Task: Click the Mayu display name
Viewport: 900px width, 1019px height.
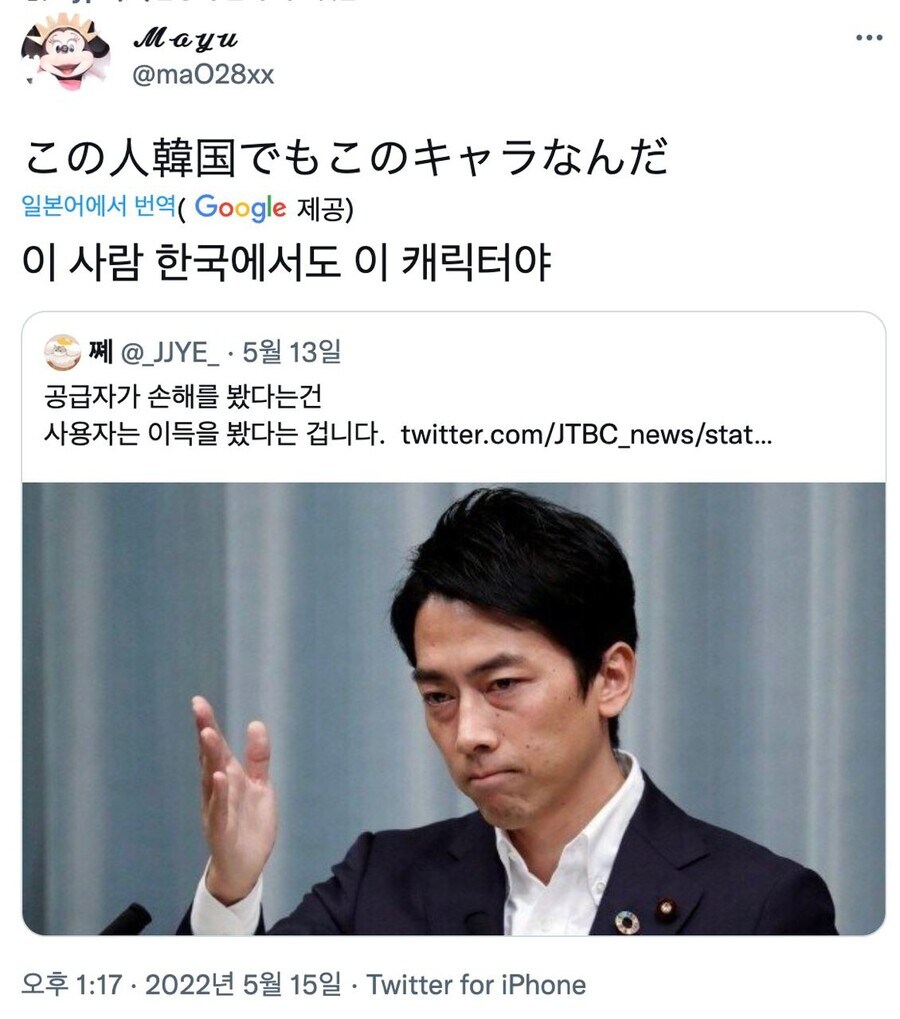Action: click(x=185, y=40)
